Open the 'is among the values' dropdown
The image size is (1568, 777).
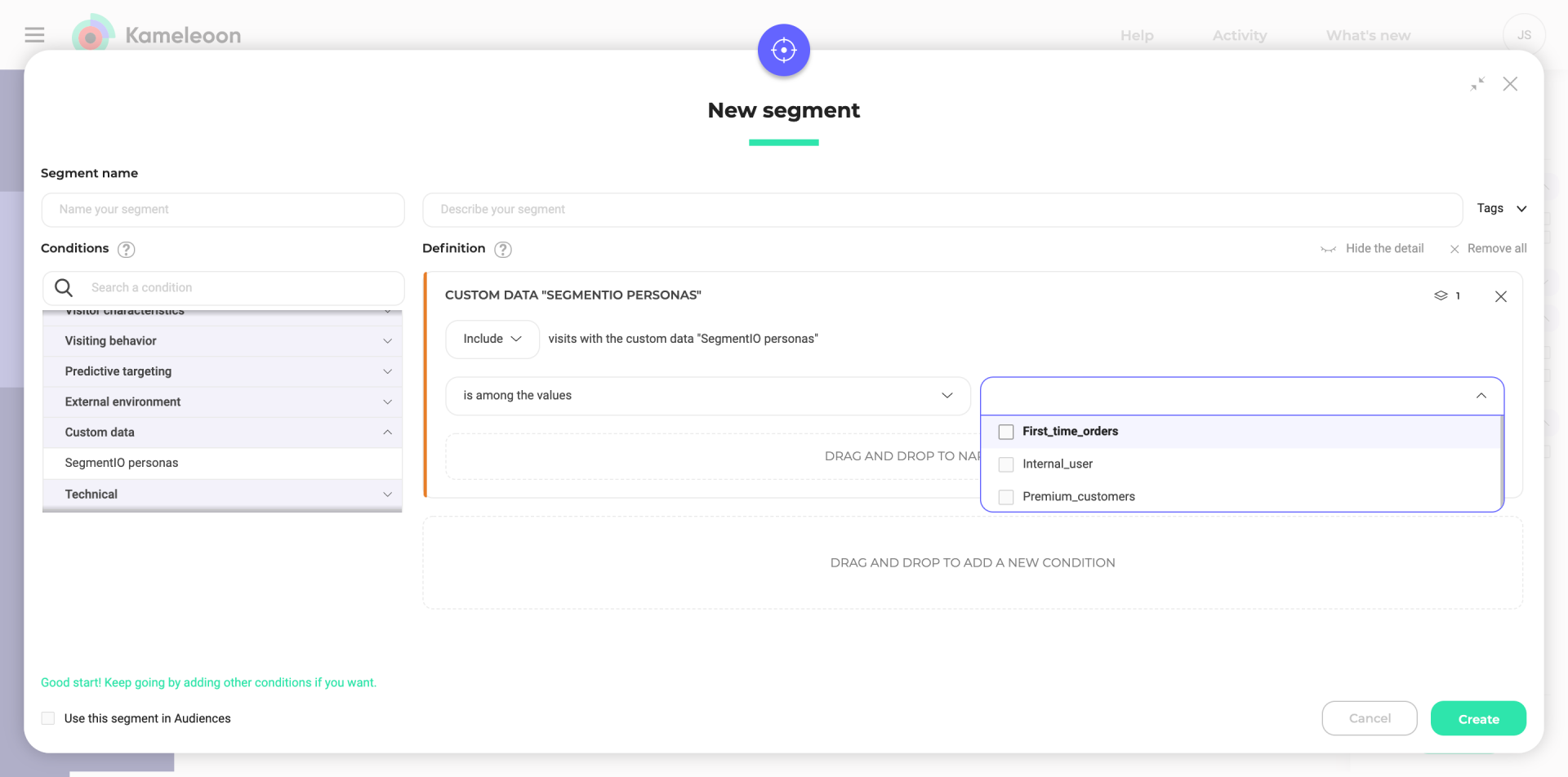[707, 396]
